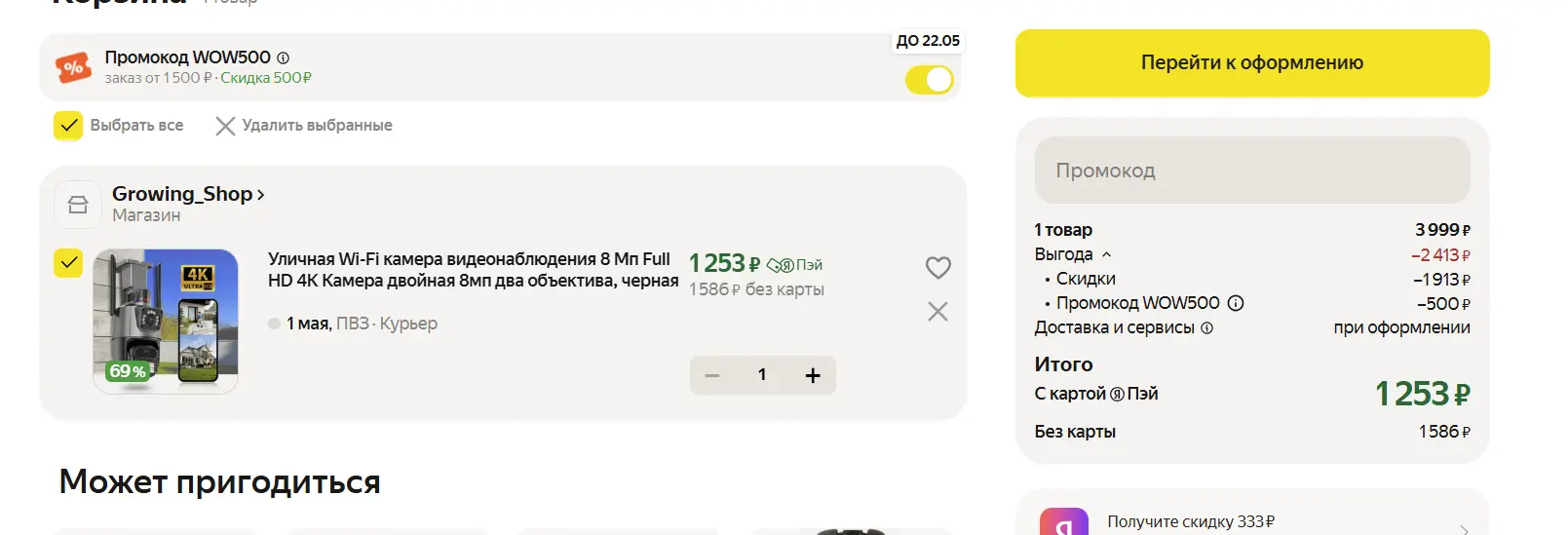Open the camera product thumbnail image
The width and height of the screenshot is (1568, 535).
(166, 322)
